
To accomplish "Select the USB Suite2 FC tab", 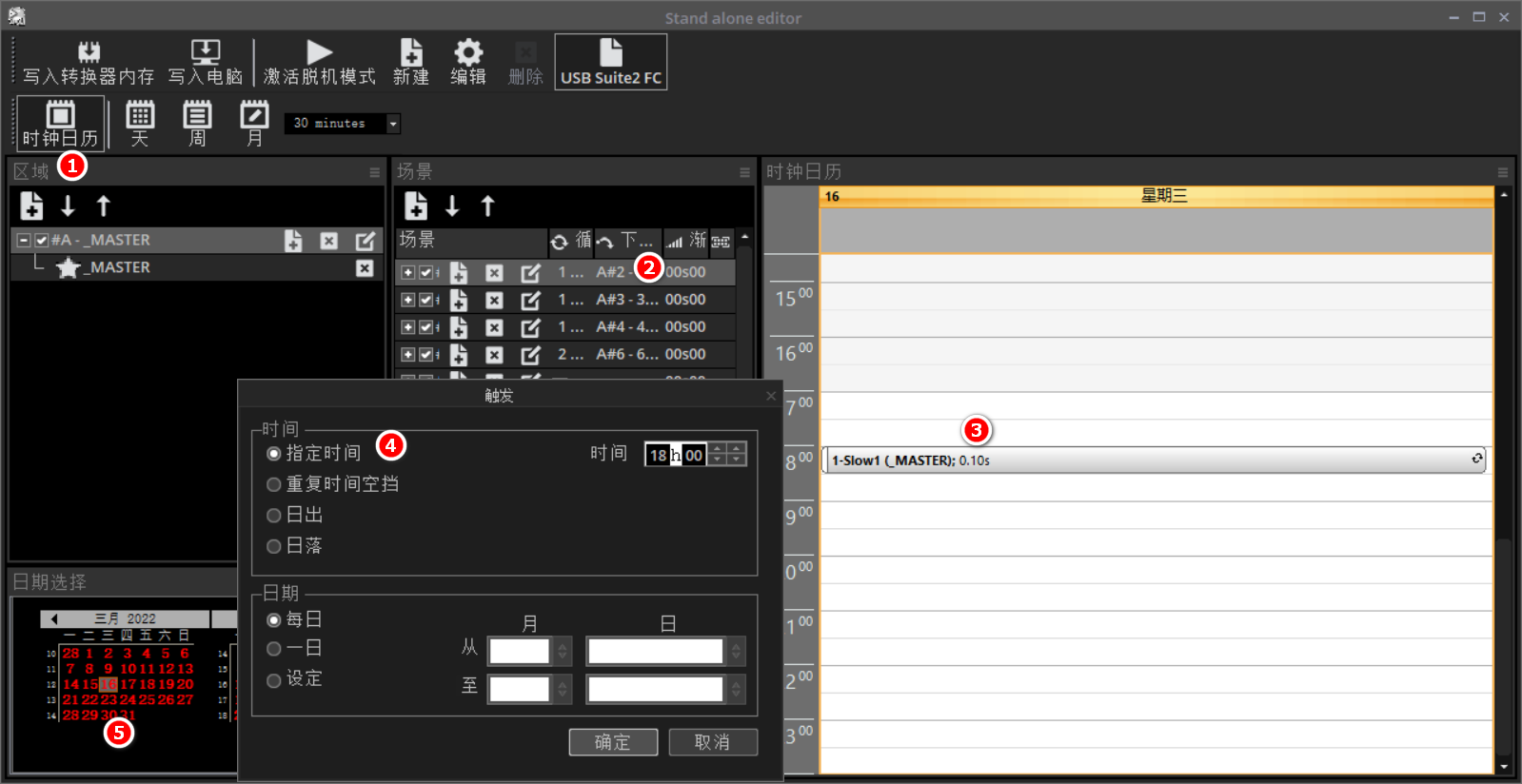I will tap(611, 63).
